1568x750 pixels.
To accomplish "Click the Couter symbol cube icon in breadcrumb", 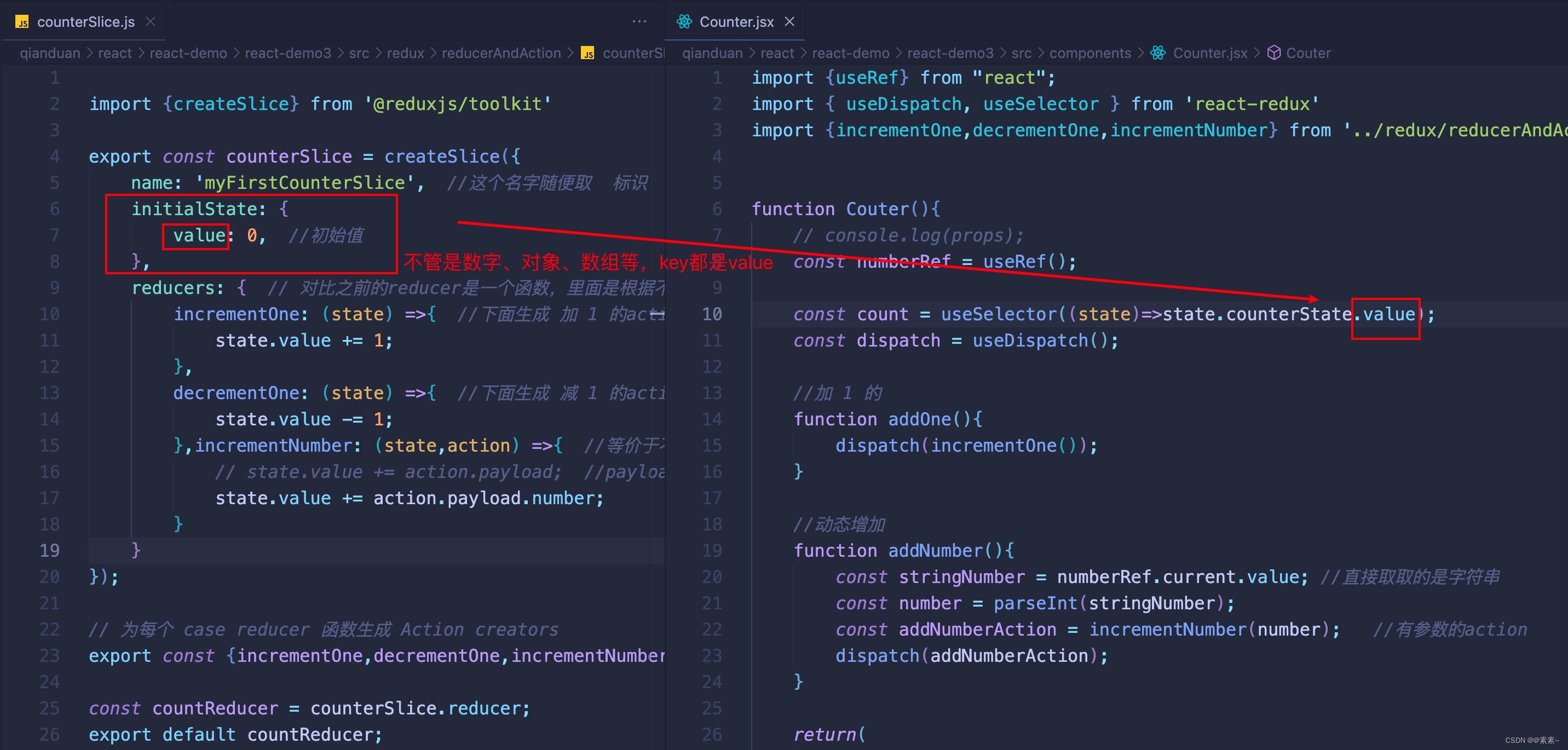I will point(1273,53).
